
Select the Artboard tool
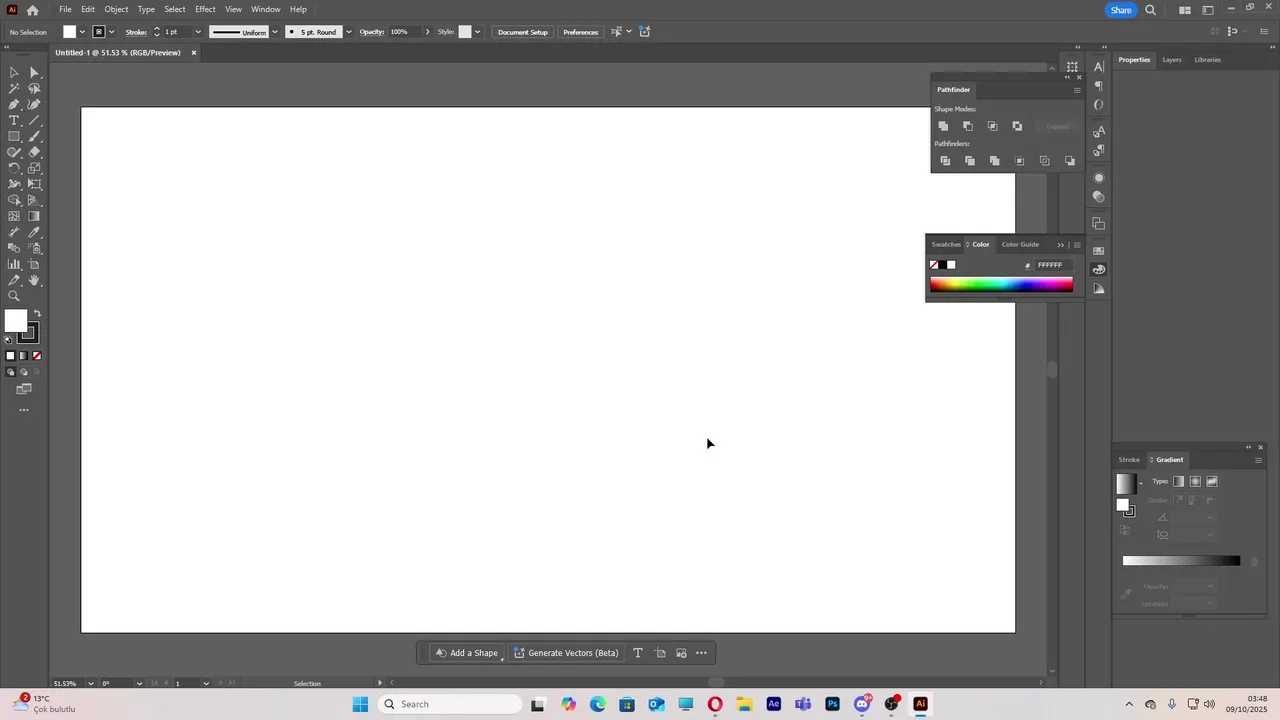[x=34, y=264]
